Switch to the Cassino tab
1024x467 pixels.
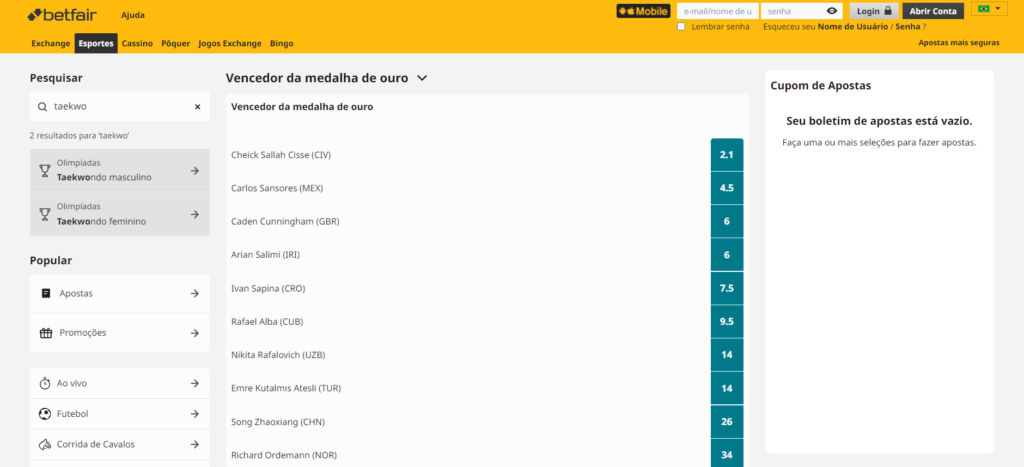pos(137,44)
